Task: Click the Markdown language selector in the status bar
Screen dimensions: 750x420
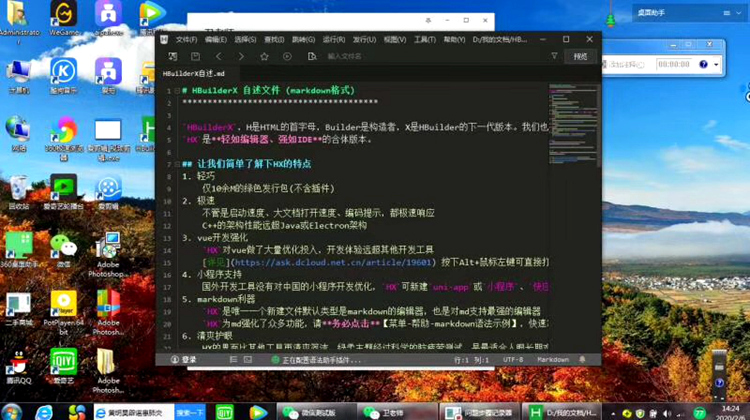Action: click(553, 360)
